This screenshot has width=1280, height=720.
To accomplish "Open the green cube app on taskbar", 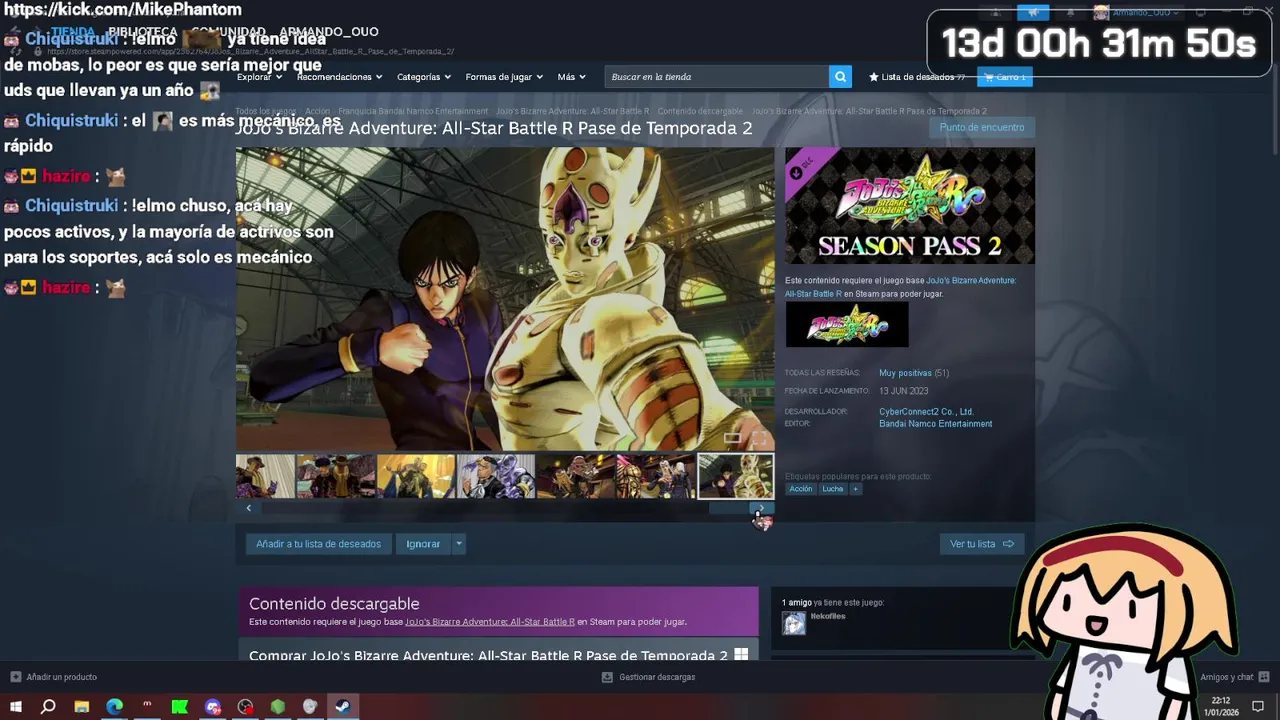I will (278, 707).
